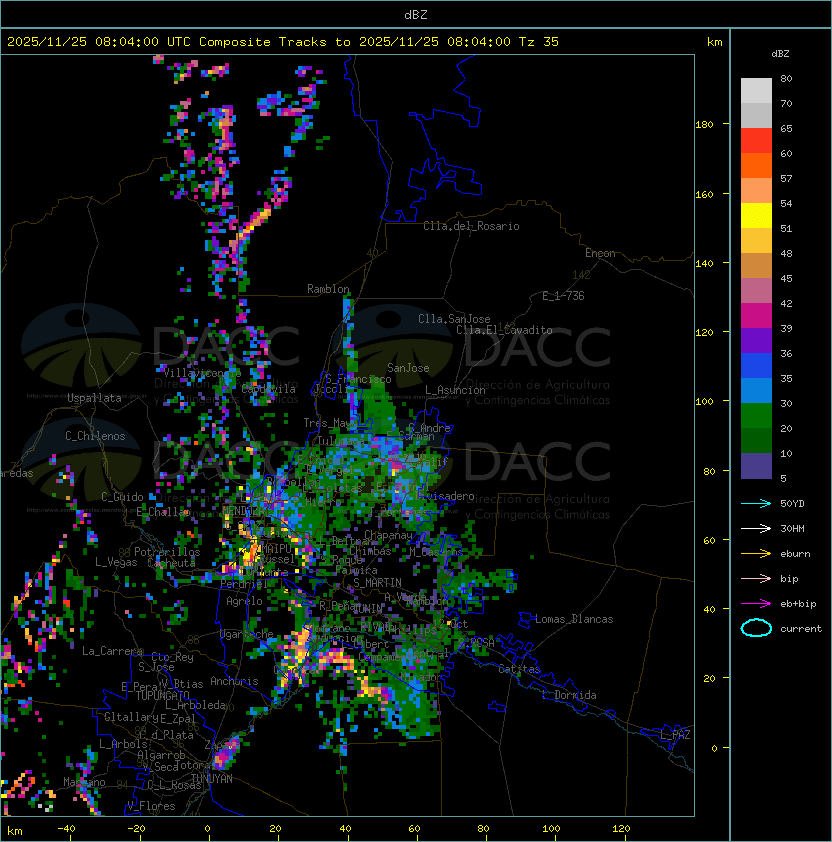Click the Clla.del_Rosario map label
The height and width of the screenshot is (842, 832).
click(x=471, y=226)
